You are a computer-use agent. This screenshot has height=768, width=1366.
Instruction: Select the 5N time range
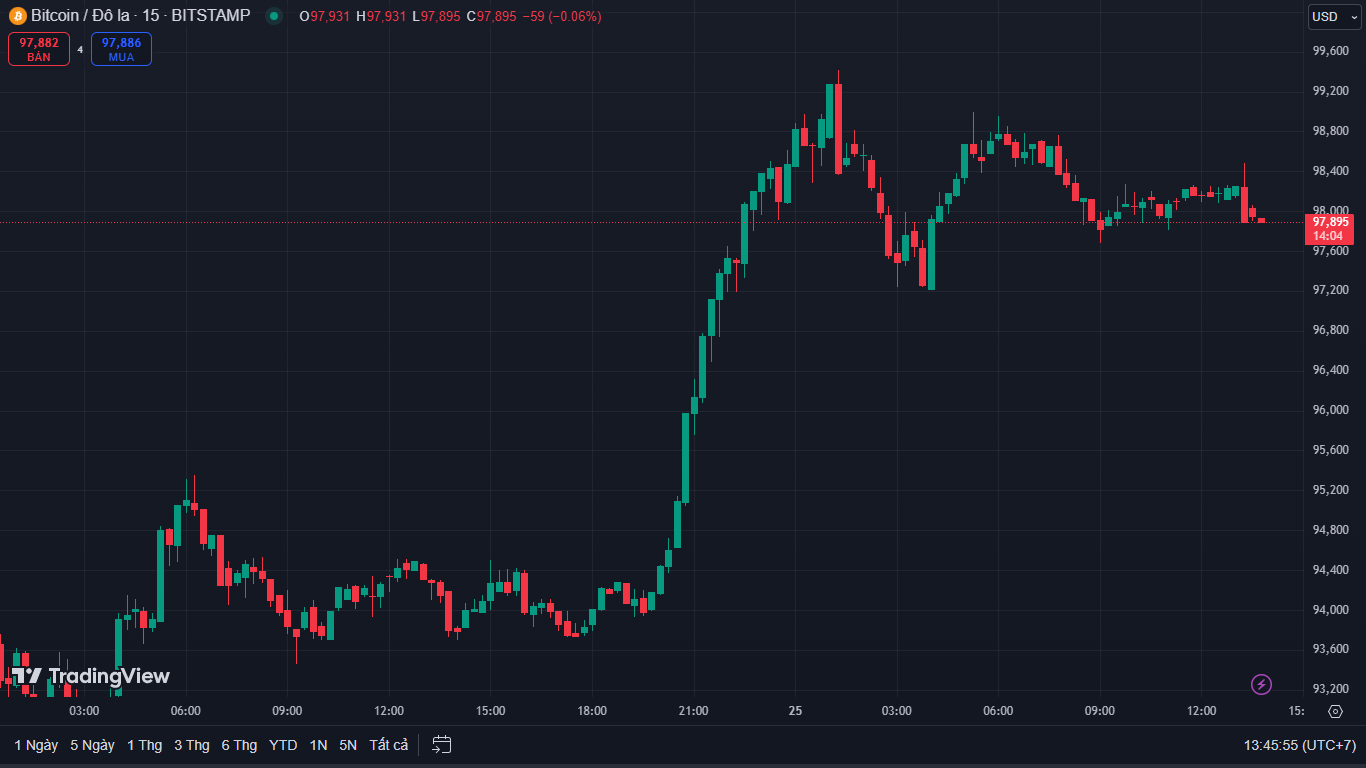point(348,745)
